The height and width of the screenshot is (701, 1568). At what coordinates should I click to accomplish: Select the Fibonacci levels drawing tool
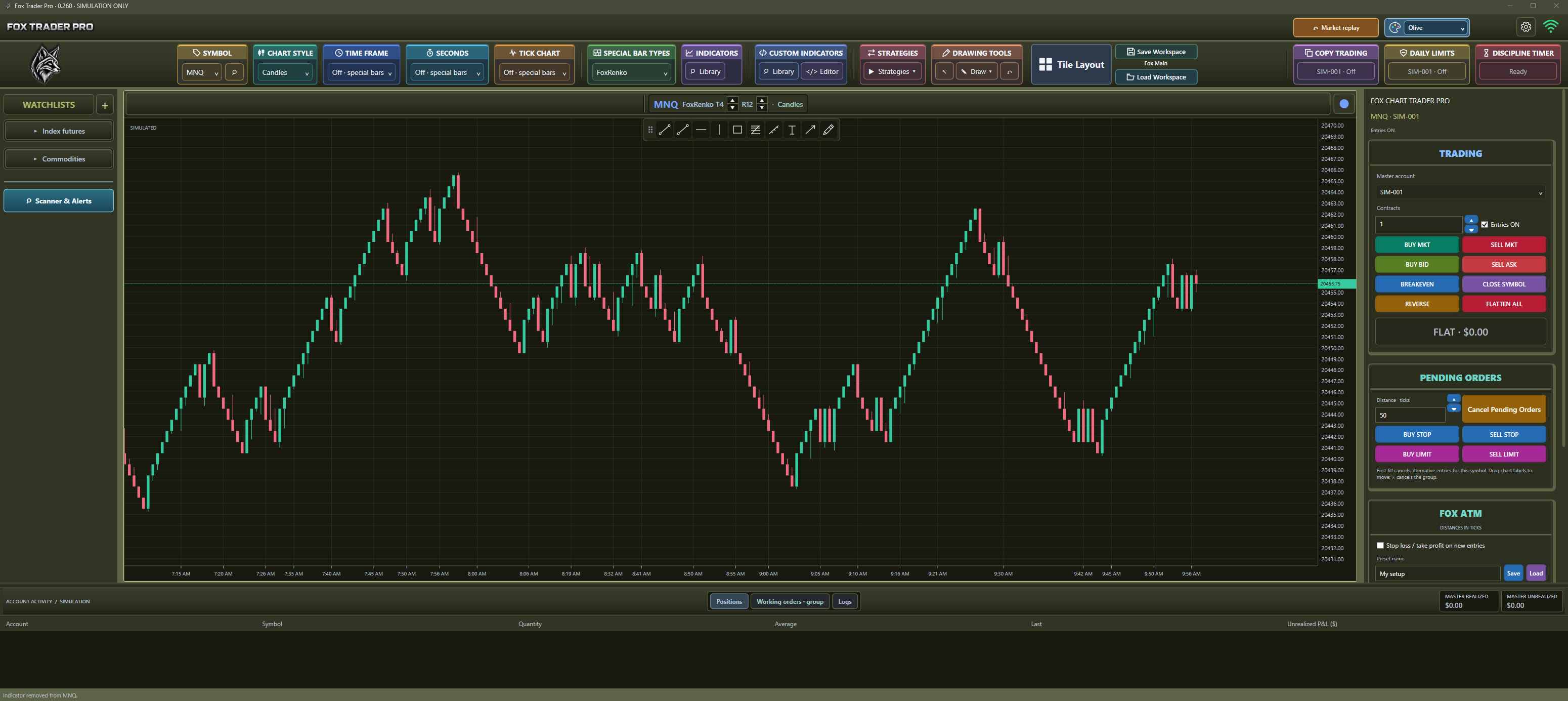[755, 130]
